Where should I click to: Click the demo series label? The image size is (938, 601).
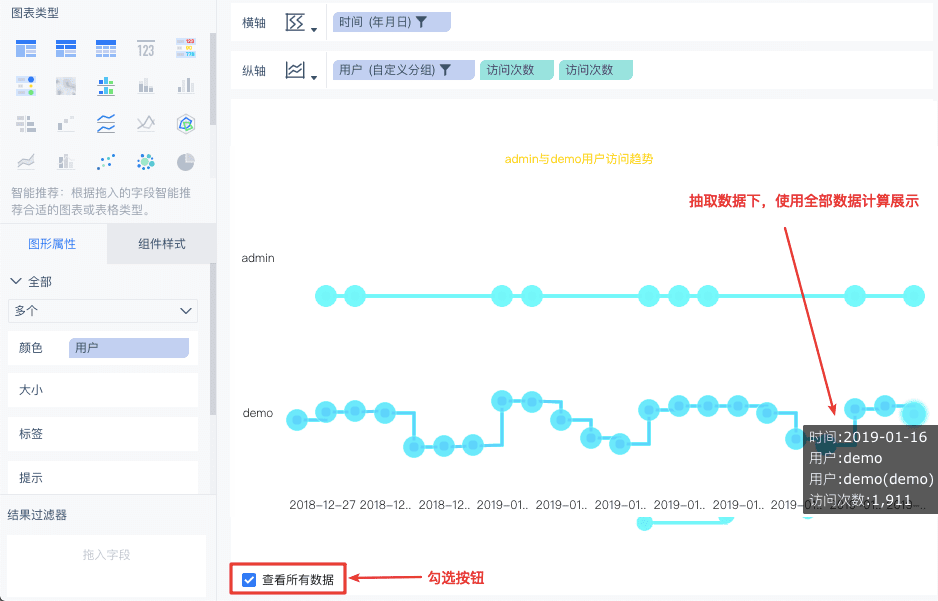tap(258, 413)
